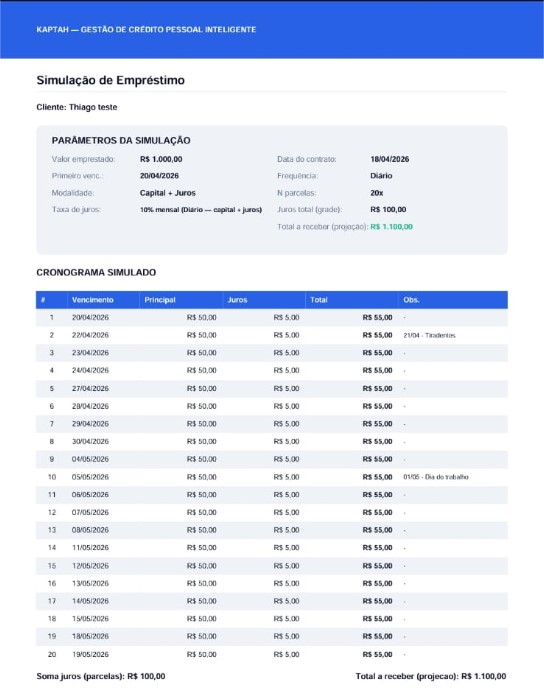Select the date 30/04/2026 in row 8

click(x=90, y=441)
